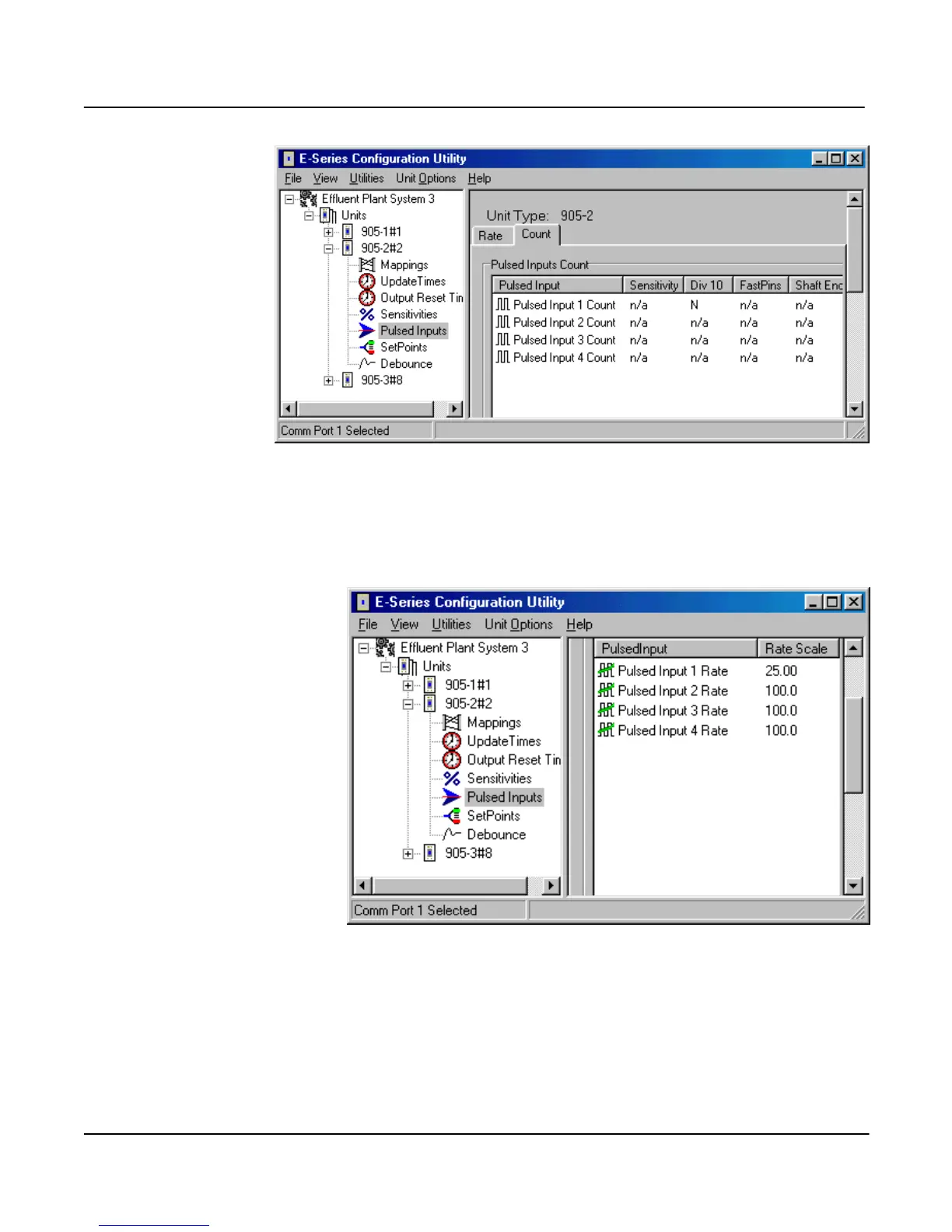This screenshot has width=952, height=1232.
Task: Select SetPoints in upper window tree
Action: [404, 347]
